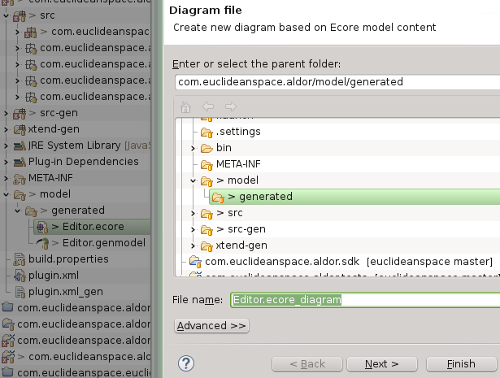Click the src-gen folder icon in the dialog tree
This screenshot has height=378, width=500.
(x=207, y=230)
